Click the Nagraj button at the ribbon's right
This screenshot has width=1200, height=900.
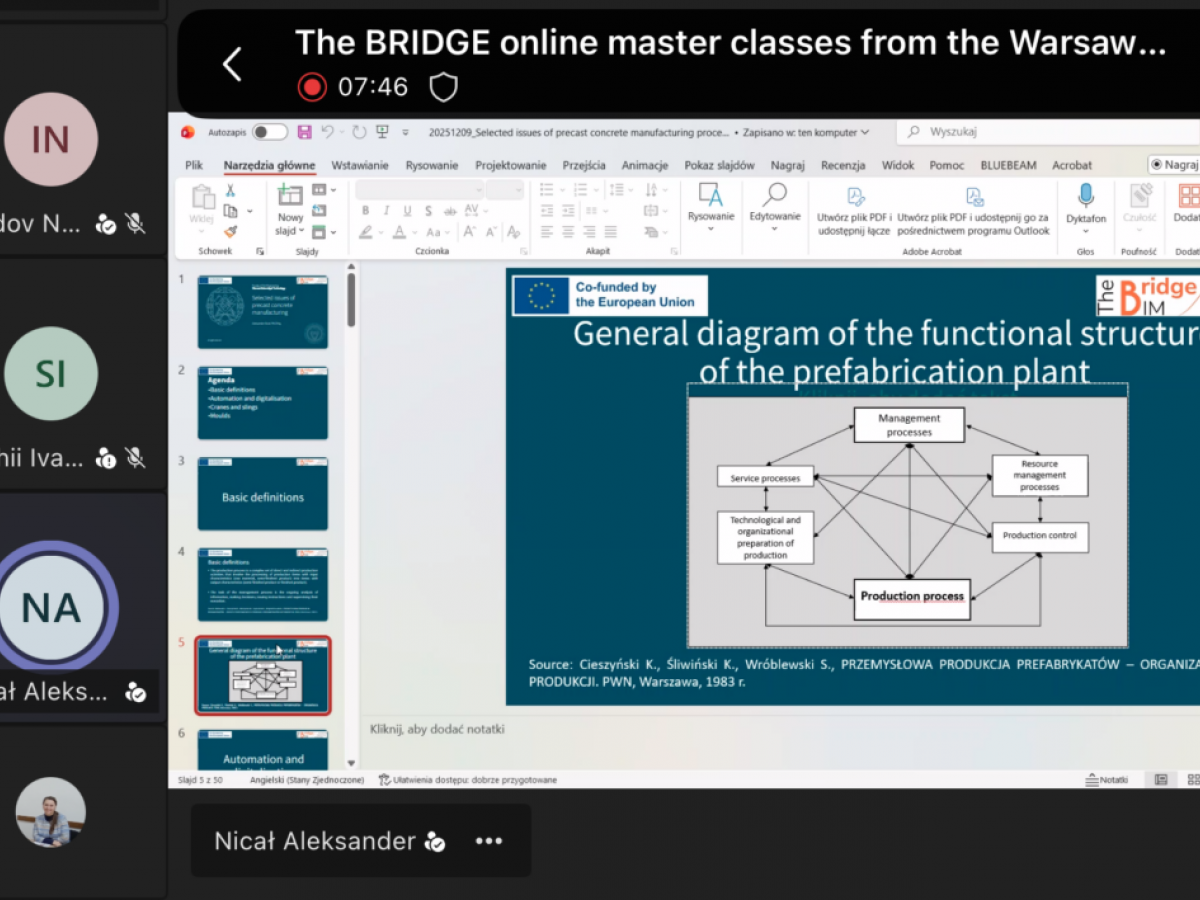point(1174,165)
